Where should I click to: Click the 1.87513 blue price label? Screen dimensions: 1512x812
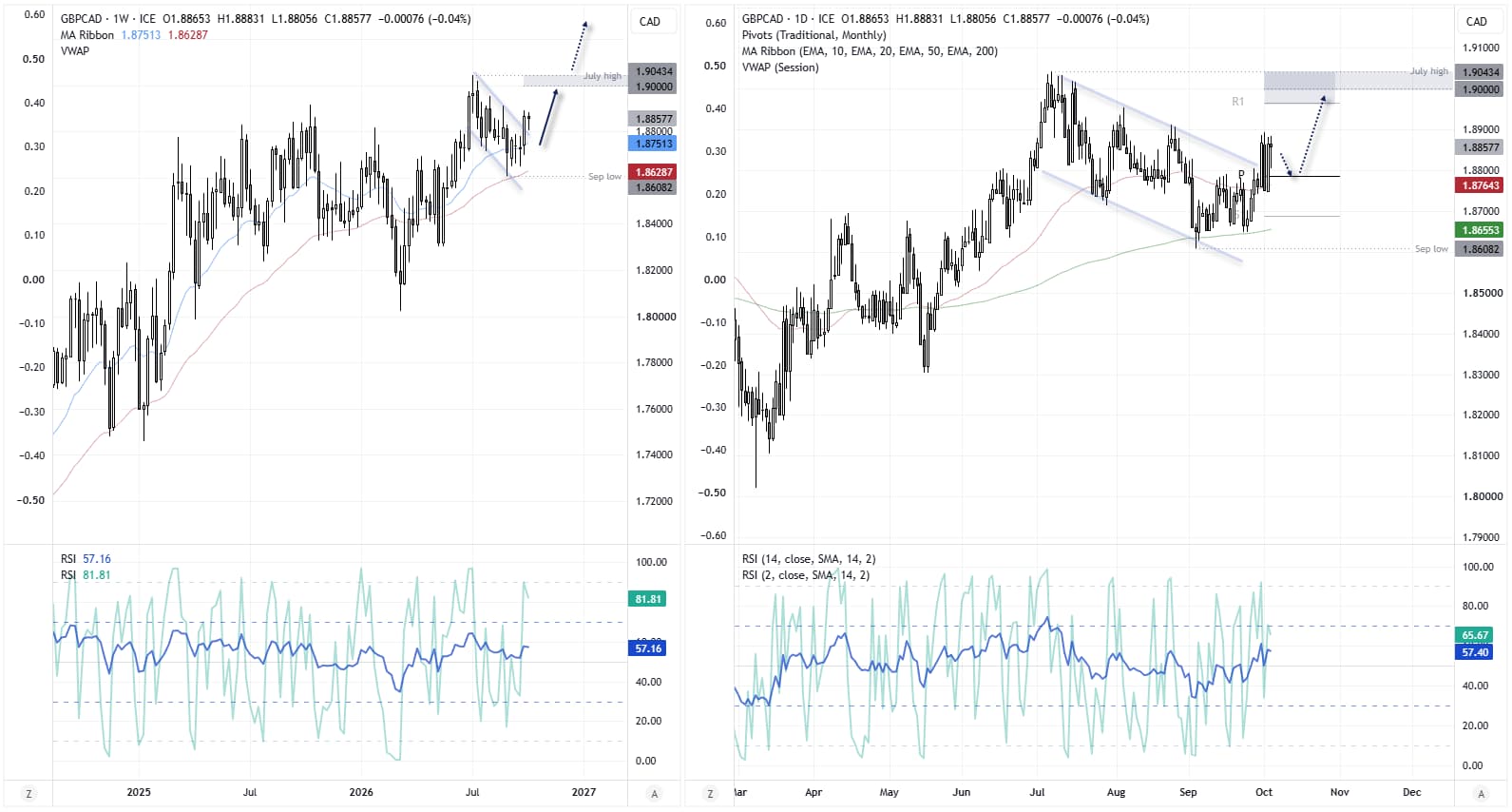coord(652,144)
